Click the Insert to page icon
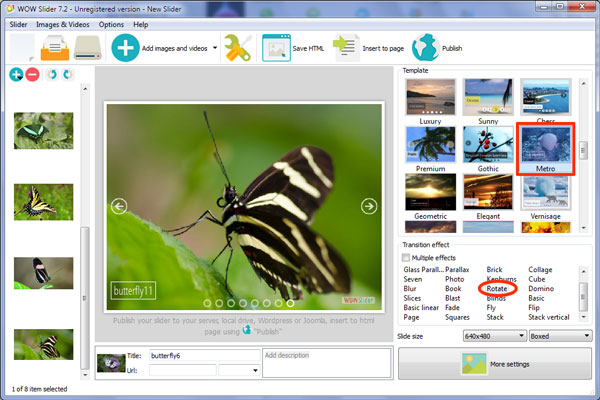 click(x=346, y=48)
